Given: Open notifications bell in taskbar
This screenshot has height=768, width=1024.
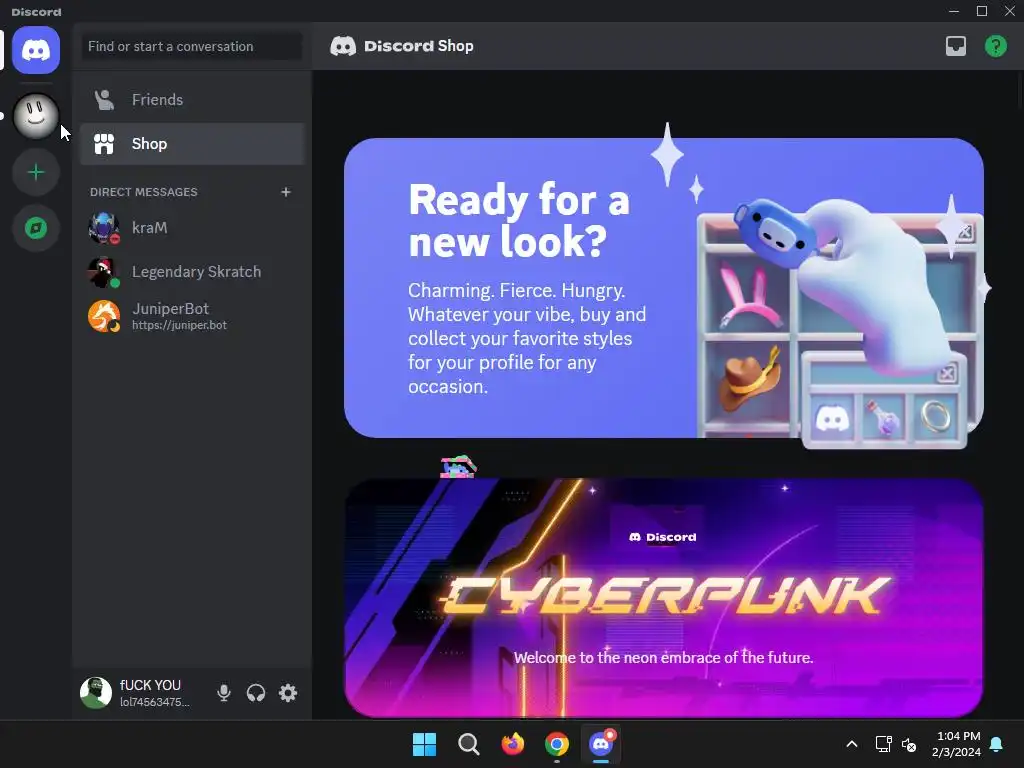Looking at the screenshot, I should [997, 744].
